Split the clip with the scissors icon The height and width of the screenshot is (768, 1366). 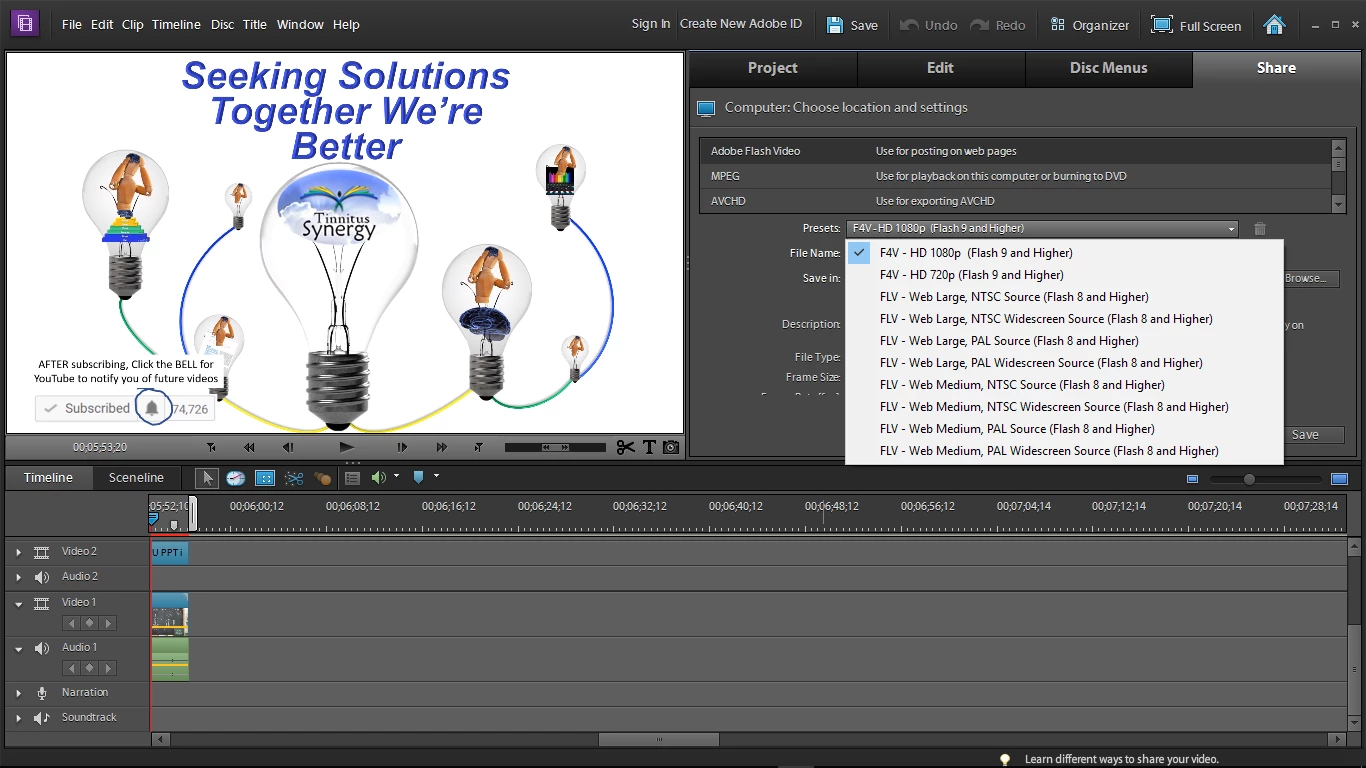[625, 447]
